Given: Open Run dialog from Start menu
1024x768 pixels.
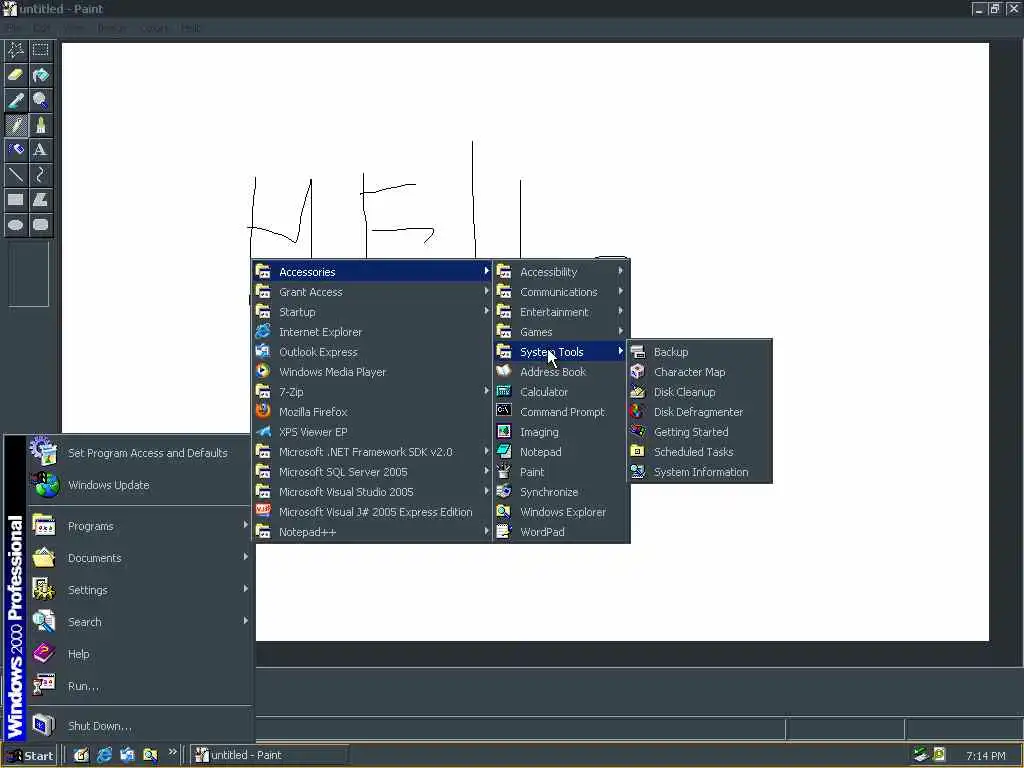Looking at the screenshot, I should pos(140,686).
